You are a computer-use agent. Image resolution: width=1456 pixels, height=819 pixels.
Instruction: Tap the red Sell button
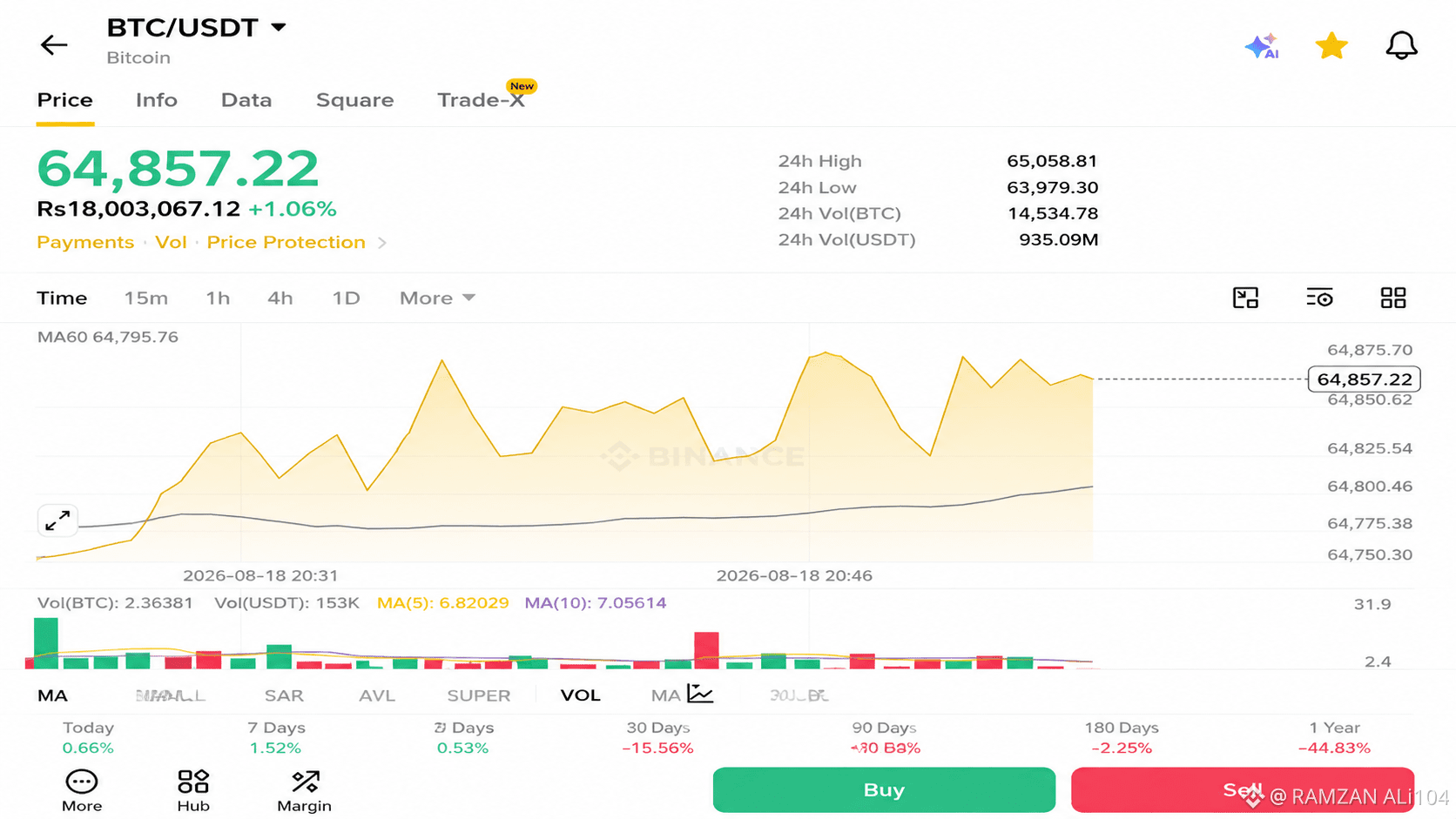point(1243,789)
